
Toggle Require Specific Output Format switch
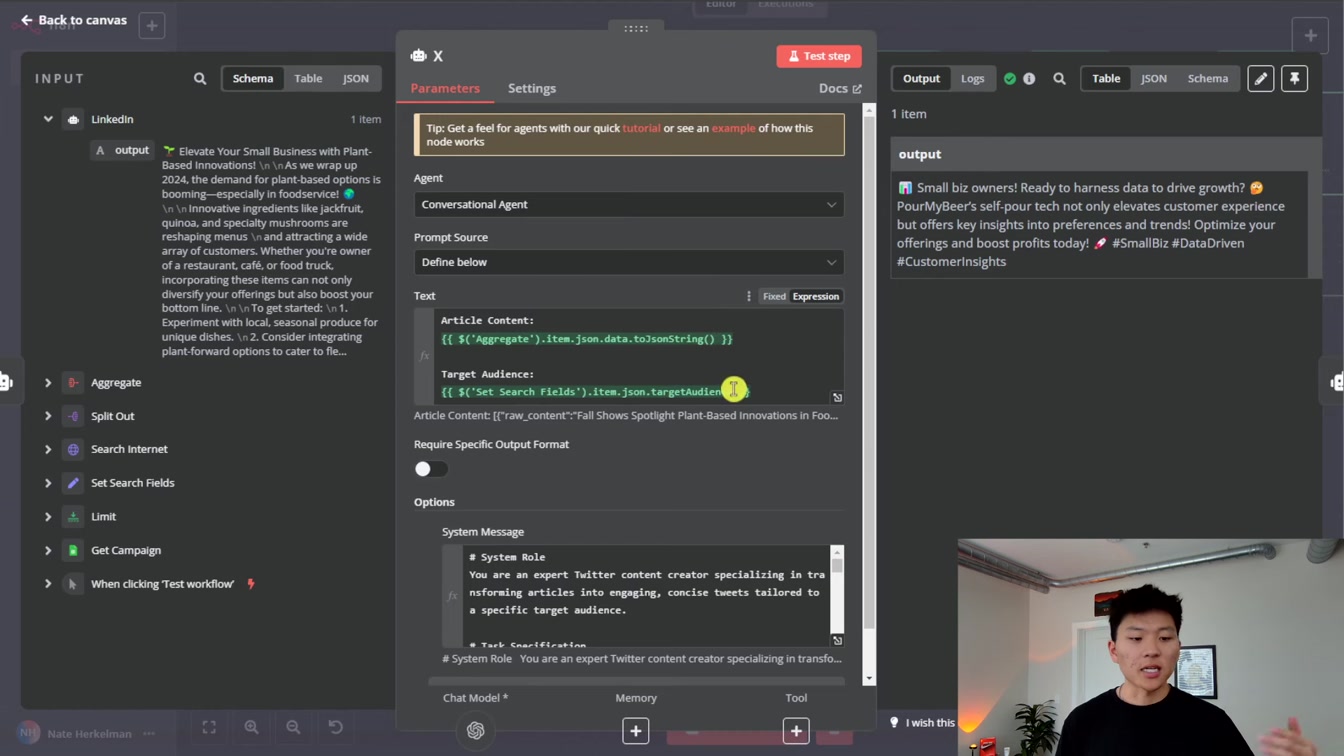(x=431, y=469)
